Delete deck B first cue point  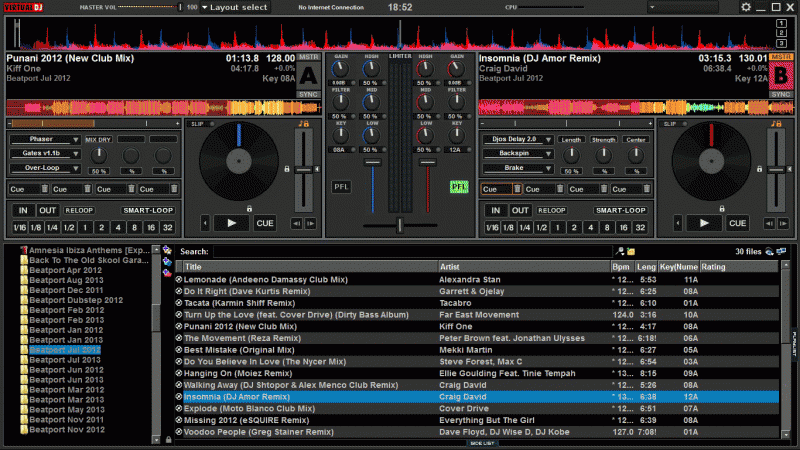[x=517, y=189]
